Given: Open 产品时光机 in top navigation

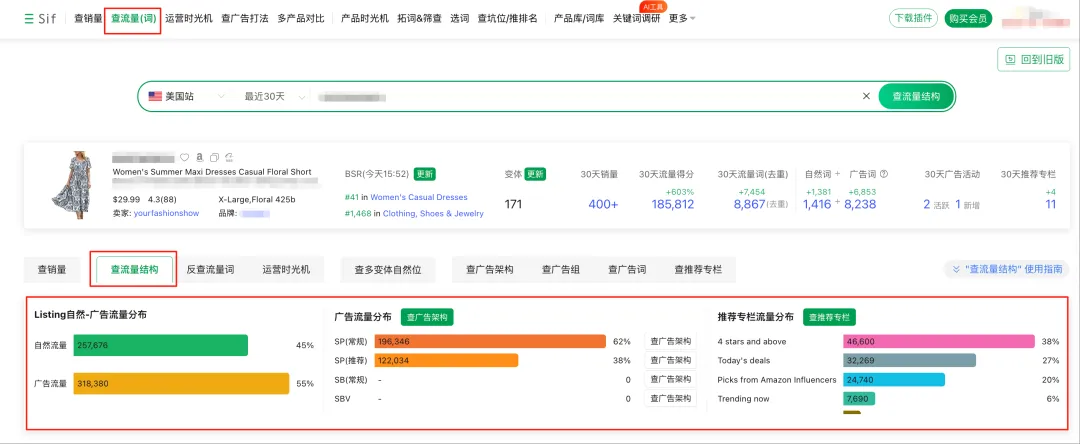Looking at the screenshot, I should pos(364,19).
